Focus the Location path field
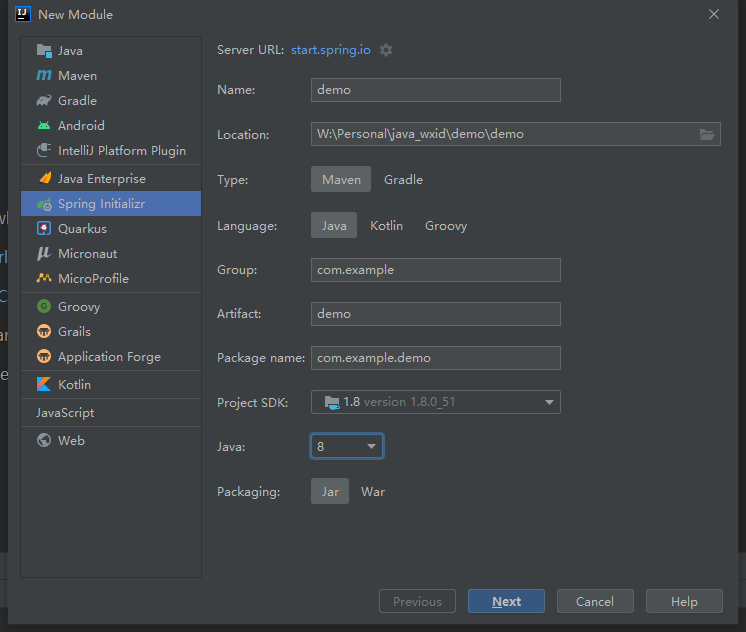 pyautogui.click(x=516, y=134)
